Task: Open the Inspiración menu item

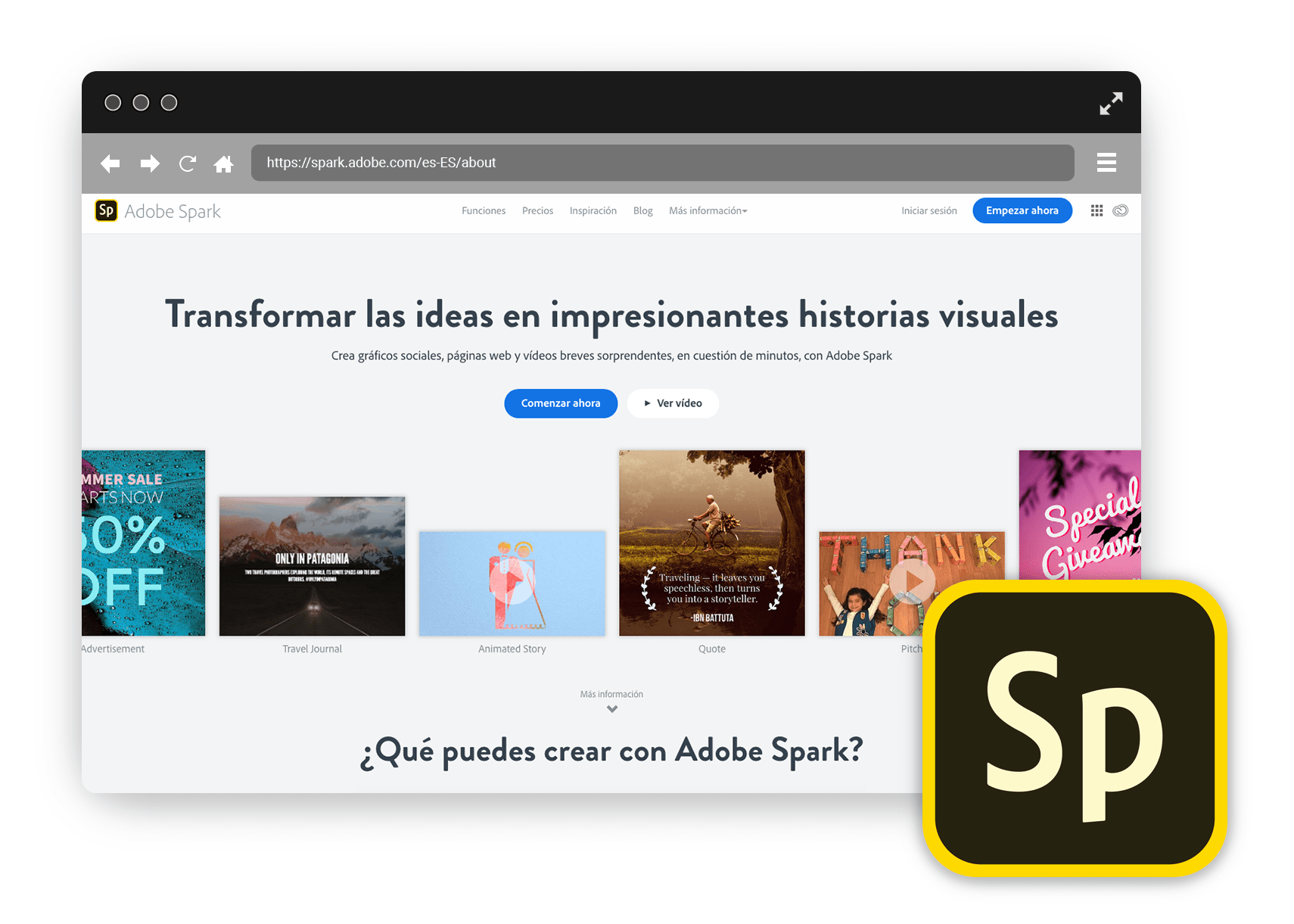Action: [593, 211]
